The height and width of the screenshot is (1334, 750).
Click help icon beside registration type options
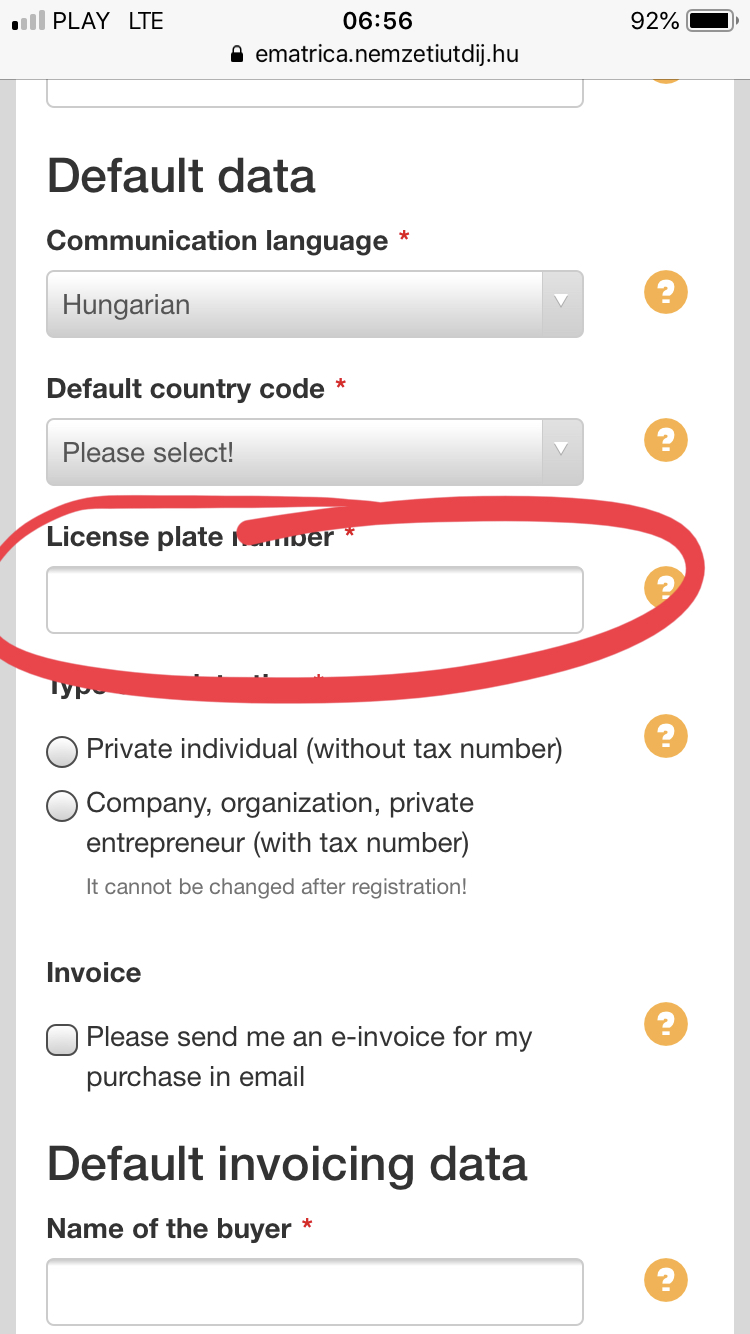point(666,736)
